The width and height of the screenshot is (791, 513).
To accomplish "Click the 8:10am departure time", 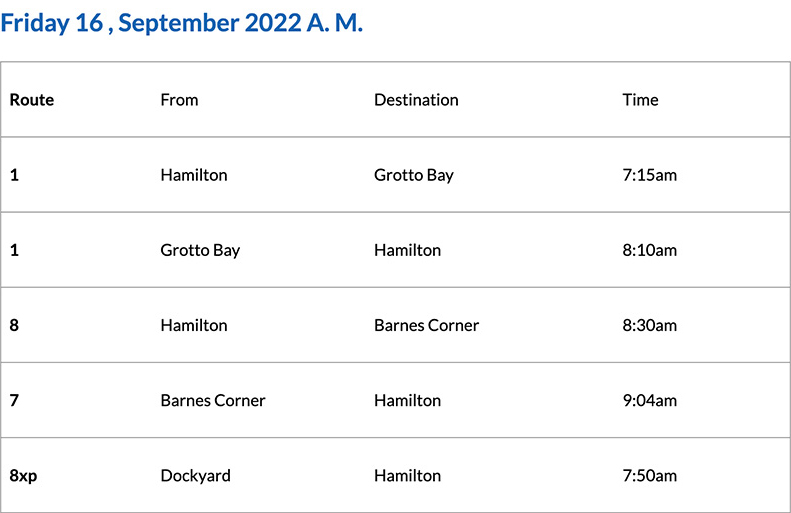I will tap(649, 250).
